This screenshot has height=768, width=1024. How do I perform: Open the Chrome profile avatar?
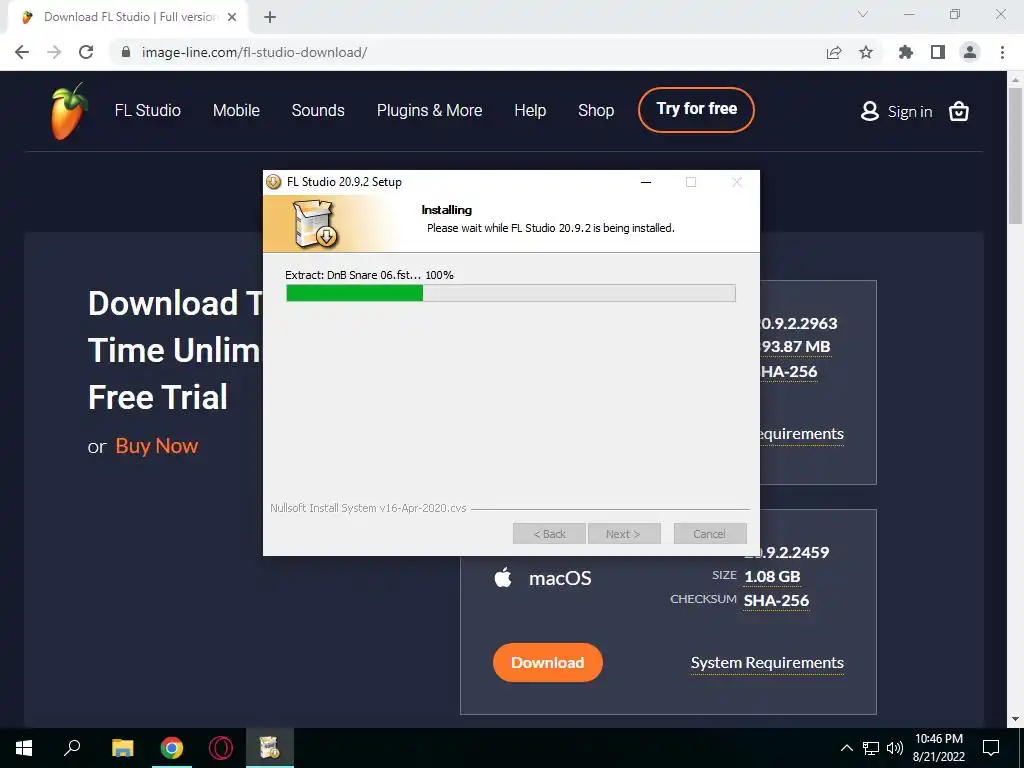[970, 52]
